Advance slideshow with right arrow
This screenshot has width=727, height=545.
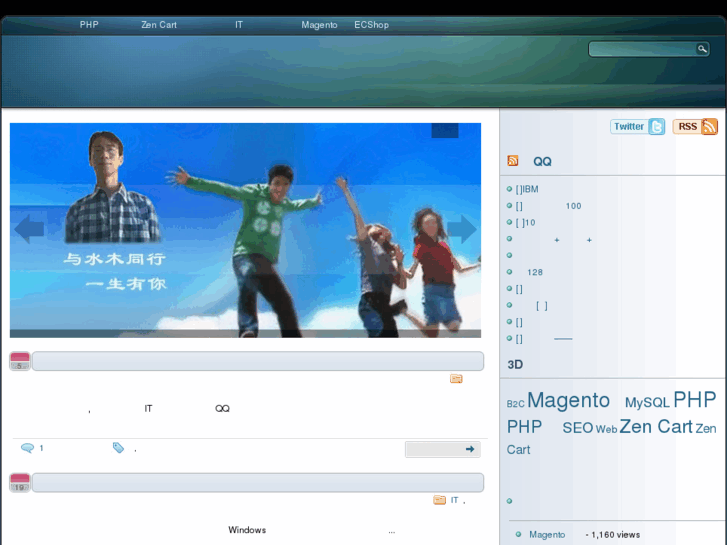pos(461,229)
